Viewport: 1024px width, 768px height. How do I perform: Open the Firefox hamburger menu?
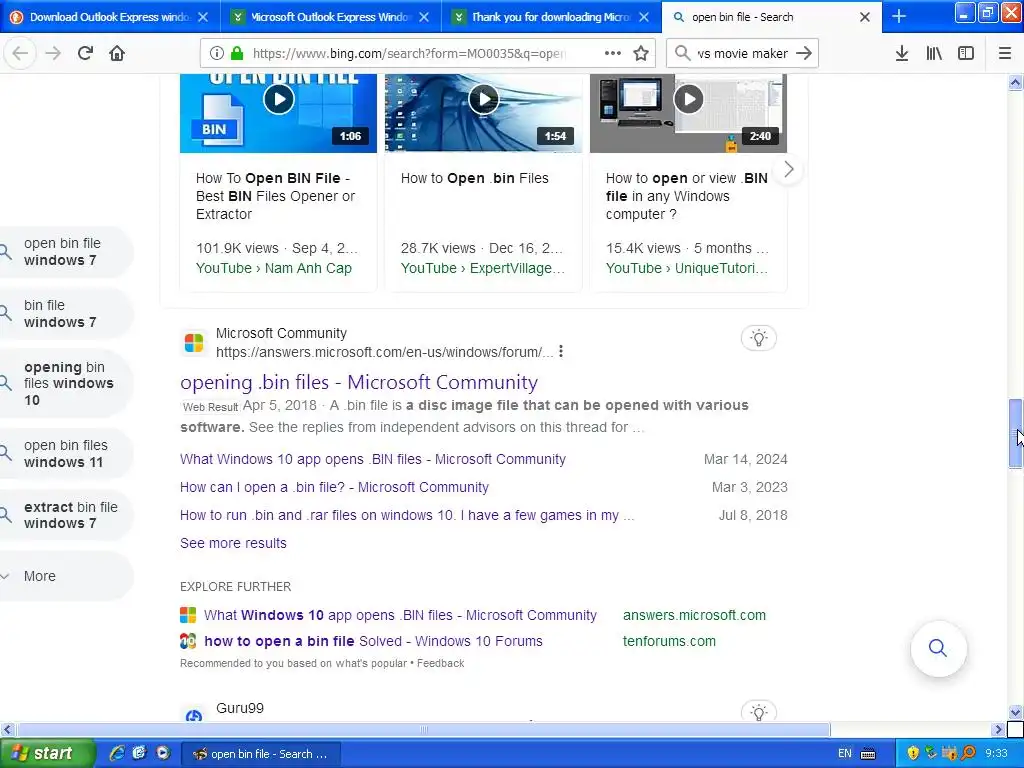point(1005,54)
